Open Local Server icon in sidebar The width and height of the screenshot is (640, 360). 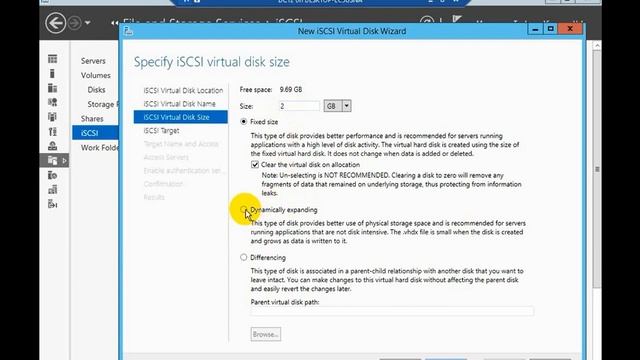52,73
